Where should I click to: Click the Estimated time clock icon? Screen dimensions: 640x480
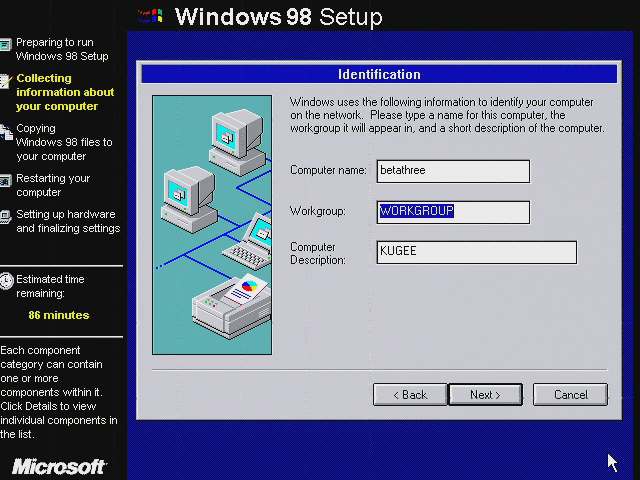click(x=6, y=281)
